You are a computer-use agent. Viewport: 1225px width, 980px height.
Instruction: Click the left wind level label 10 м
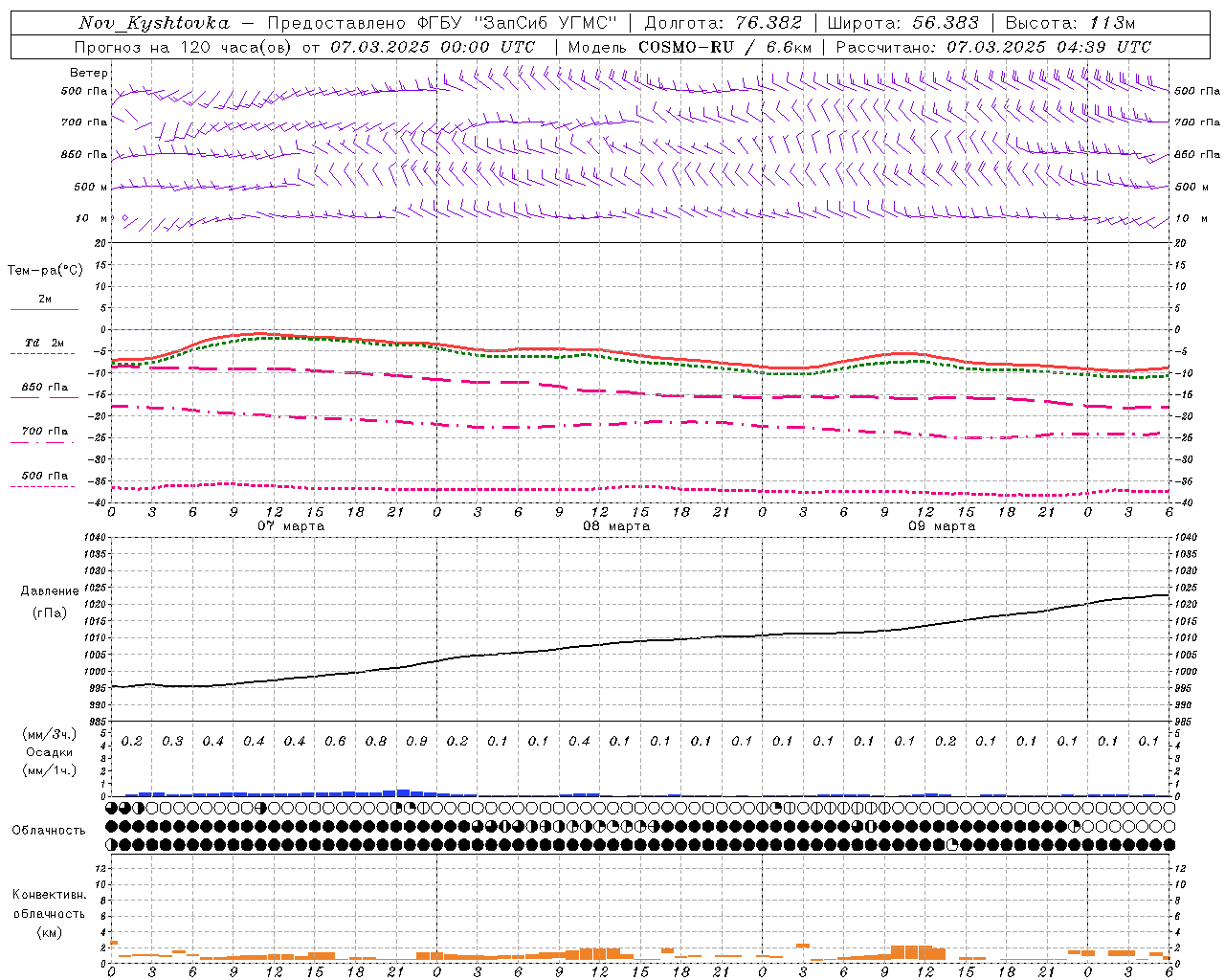click(x=92, y=218)
